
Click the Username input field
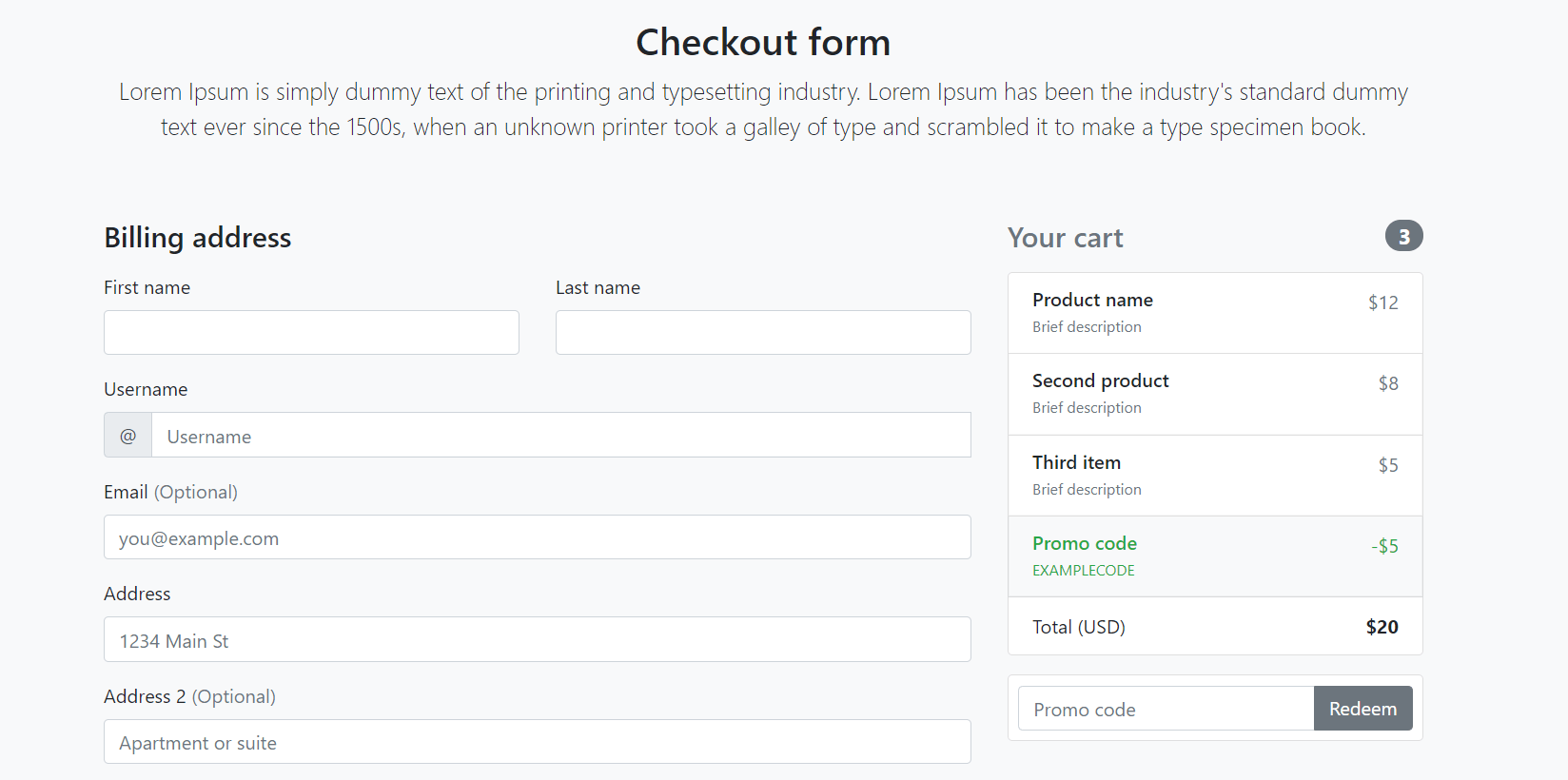pyautogui.click(x=561, y=435)
